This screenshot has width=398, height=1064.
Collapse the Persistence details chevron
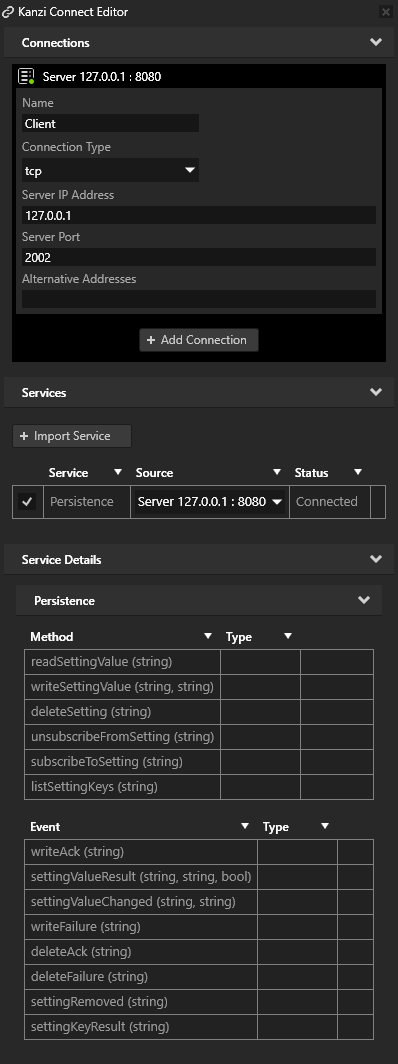pyautogui.click(x=364, y=600)
